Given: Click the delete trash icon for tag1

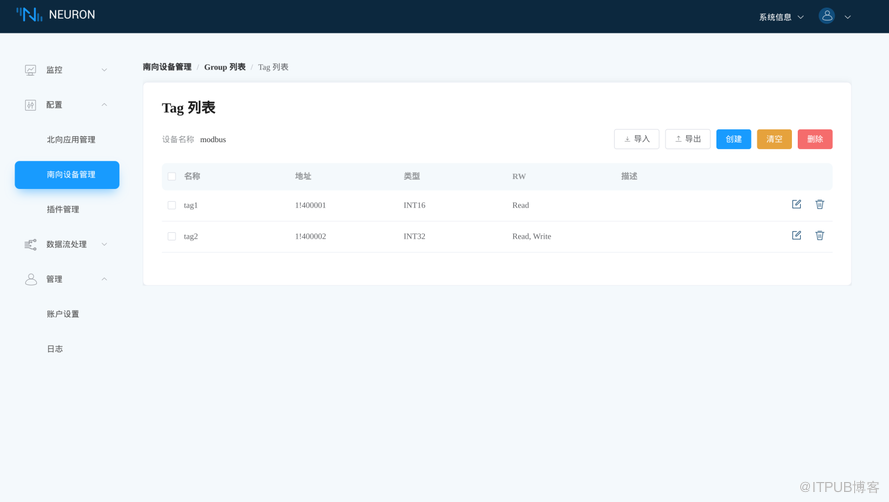Looking at the screenshot, I should click(819, 204).
